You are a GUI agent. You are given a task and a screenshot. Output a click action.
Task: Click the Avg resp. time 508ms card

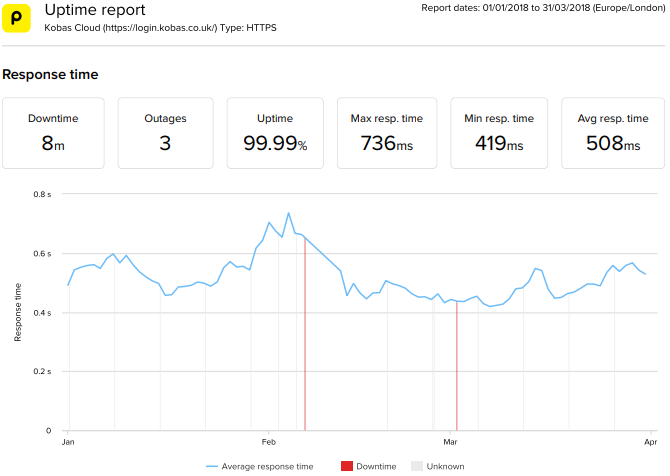click(x=609, y=133)
